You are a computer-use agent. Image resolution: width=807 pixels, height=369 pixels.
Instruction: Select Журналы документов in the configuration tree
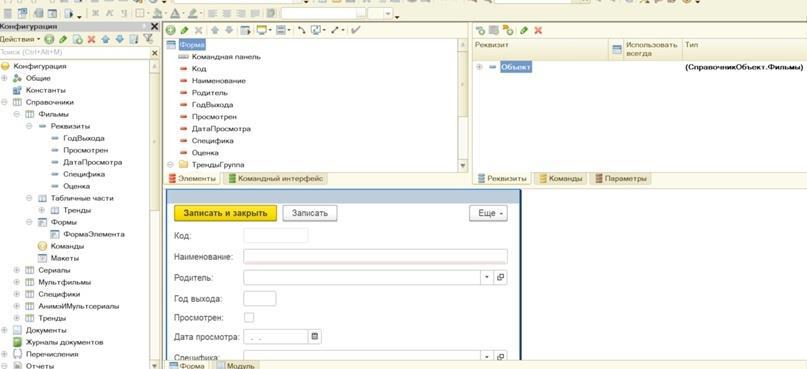65,342
